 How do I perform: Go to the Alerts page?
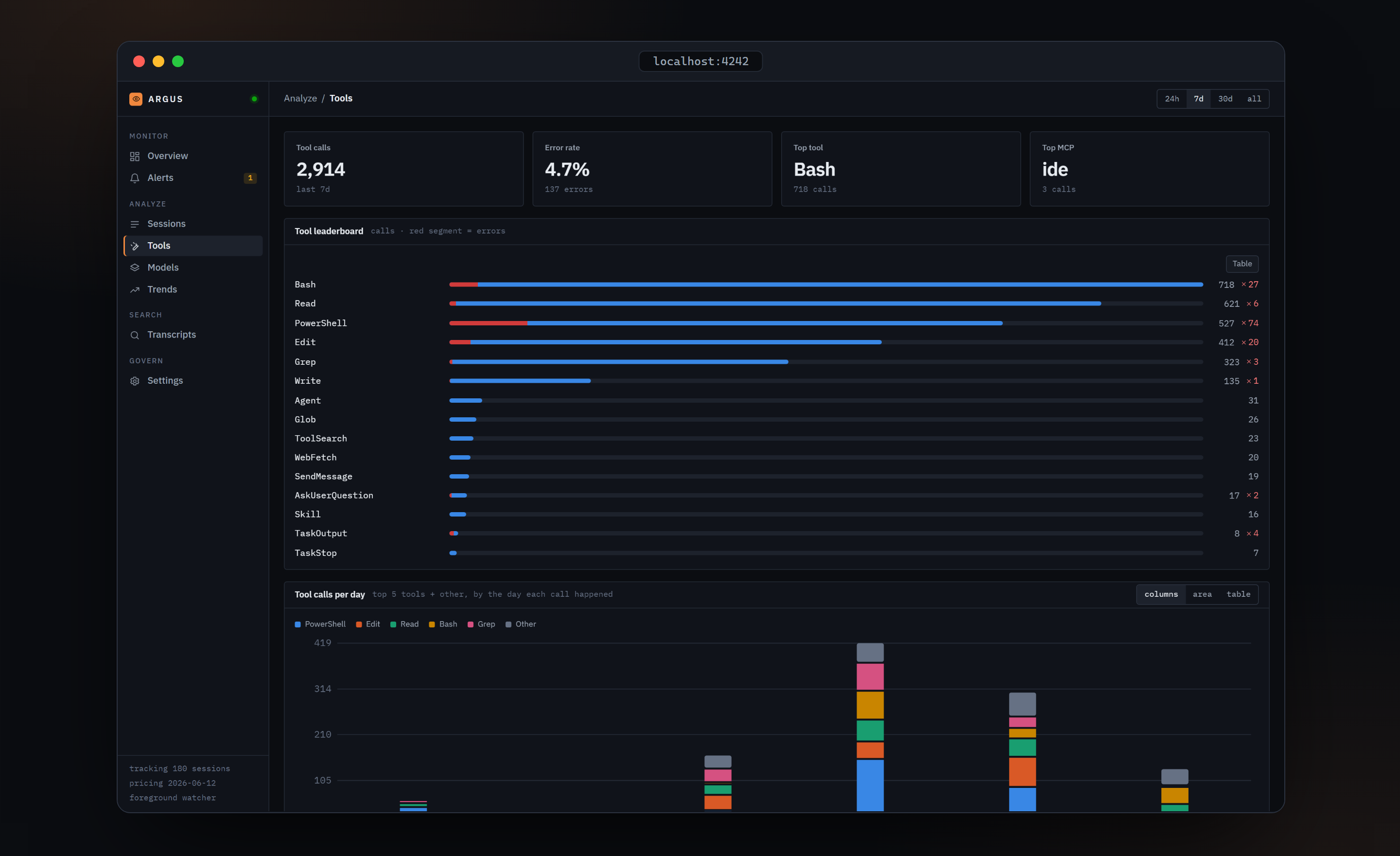point(193,178)
